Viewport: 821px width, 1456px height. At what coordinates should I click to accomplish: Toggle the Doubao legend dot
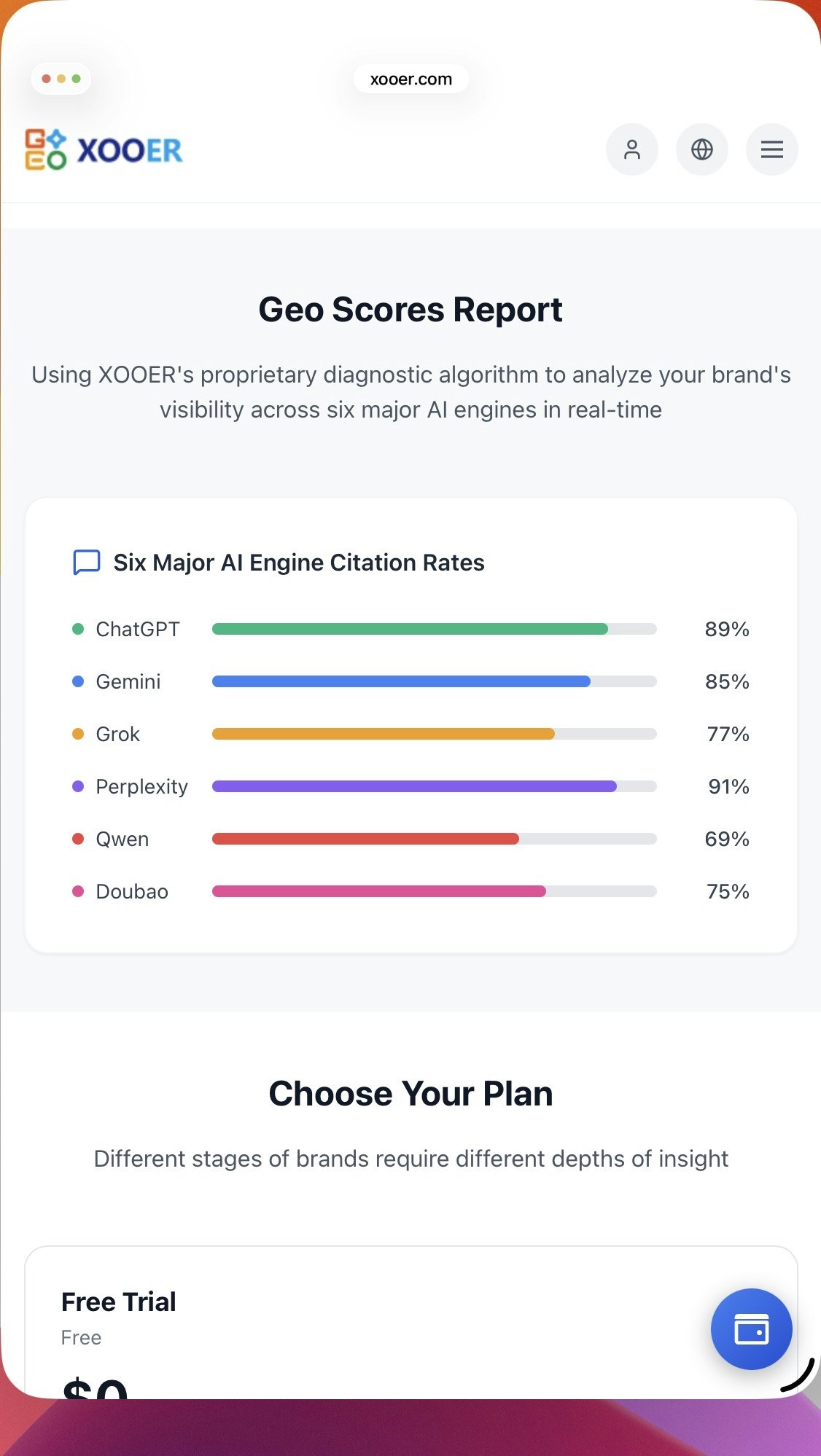78,891
